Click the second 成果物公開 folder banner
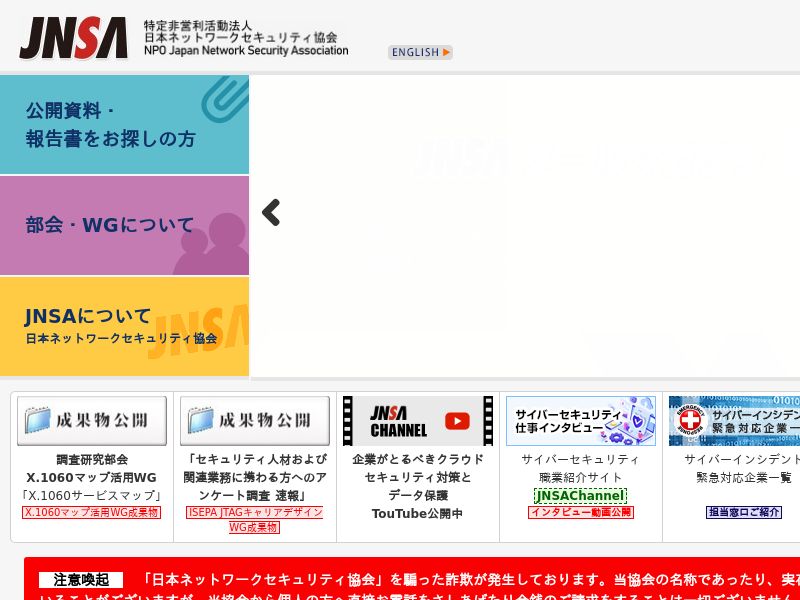 pyautogui.click(x=255, y=420)
